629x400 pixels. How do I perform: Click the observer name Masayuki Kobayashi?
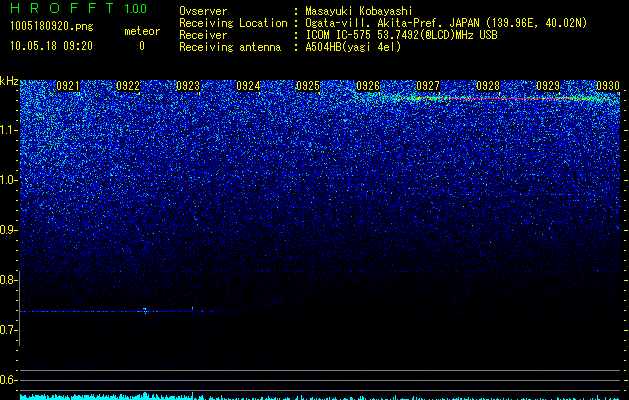(x=359, y=11)
